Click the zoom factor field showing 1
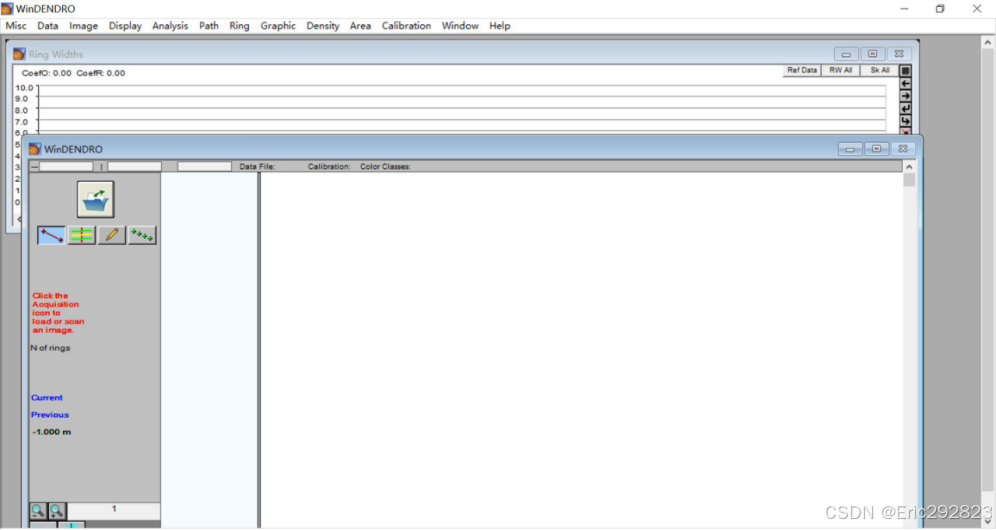This screenshot has height=530, width=996. (x=114, y=510)
